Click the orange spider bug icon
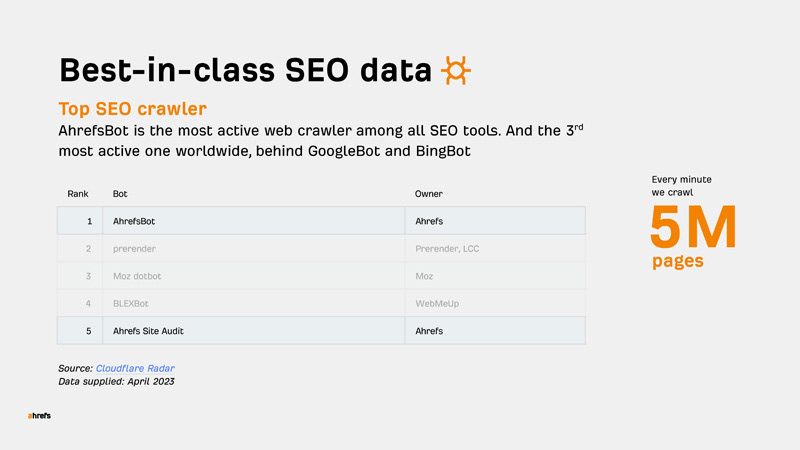Screen dimensions: 800x450 (x=456, y=70)
